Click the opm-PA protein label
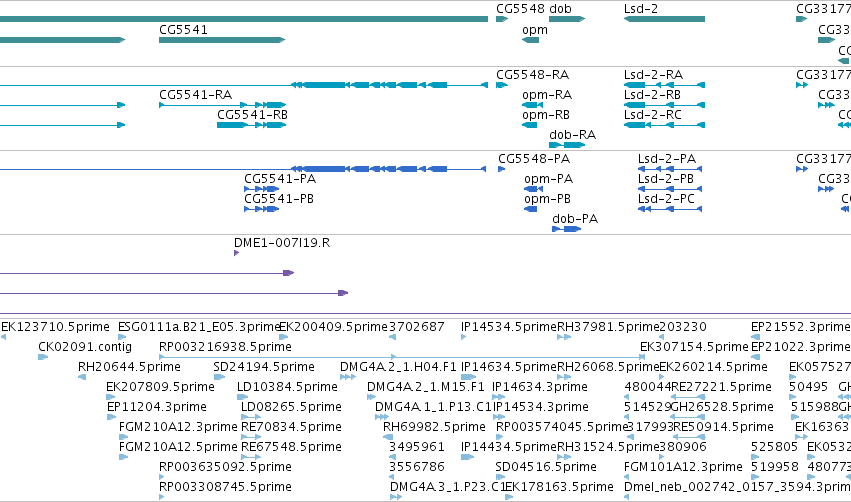This screenshot has height=502, width=851. (549, 179)
